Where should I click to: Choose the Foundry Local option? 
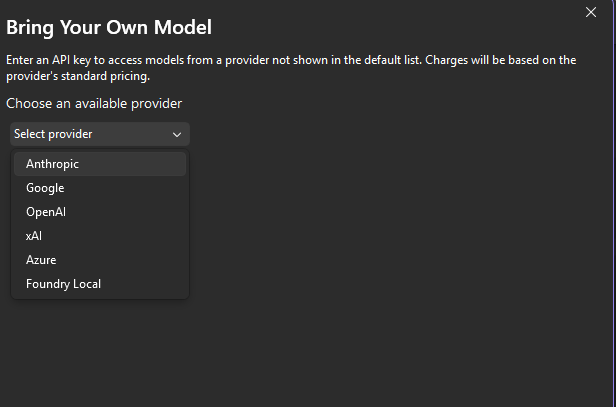100,284
